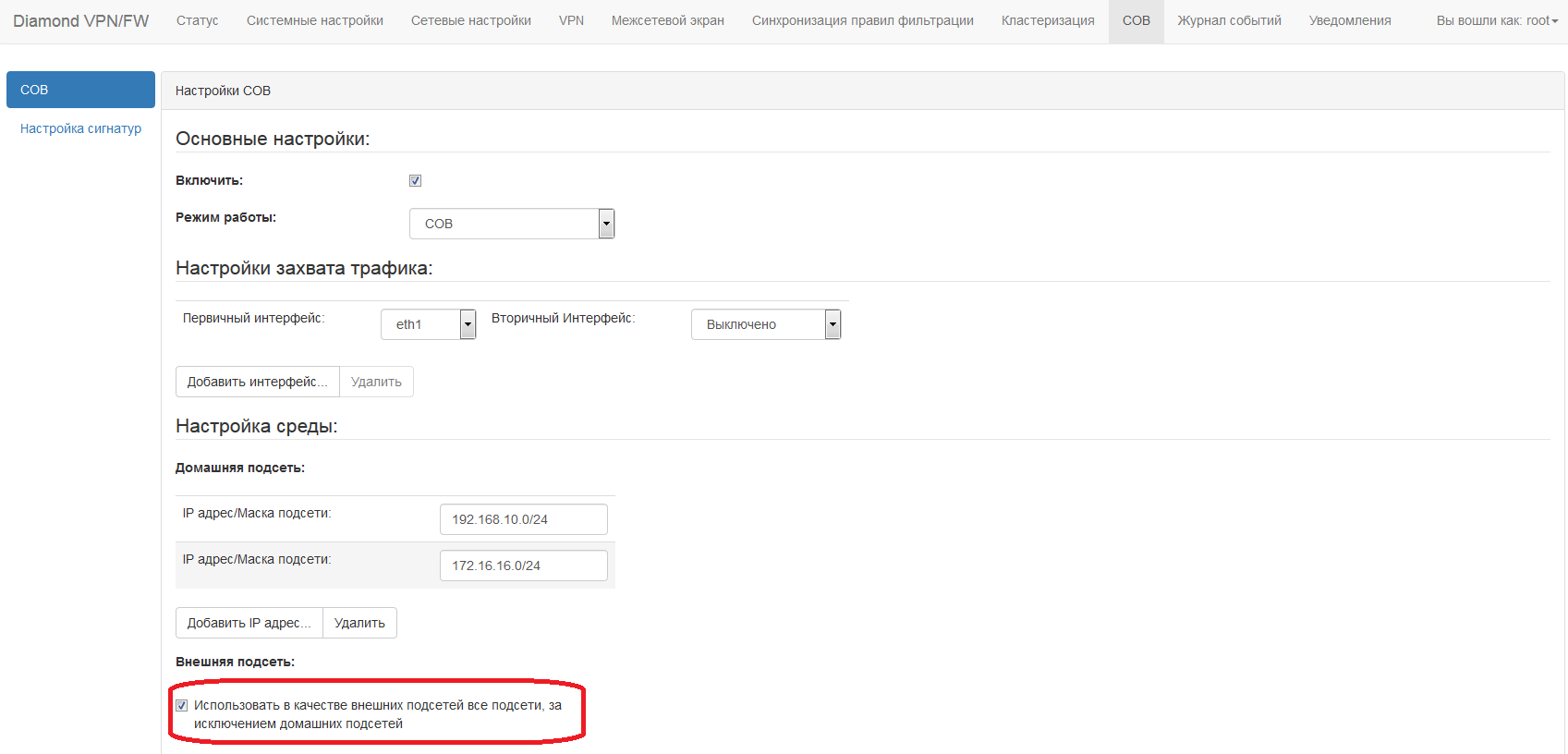
Task: Open the Вторичный Интерфейс dropdown
Action: pos(765,324)
